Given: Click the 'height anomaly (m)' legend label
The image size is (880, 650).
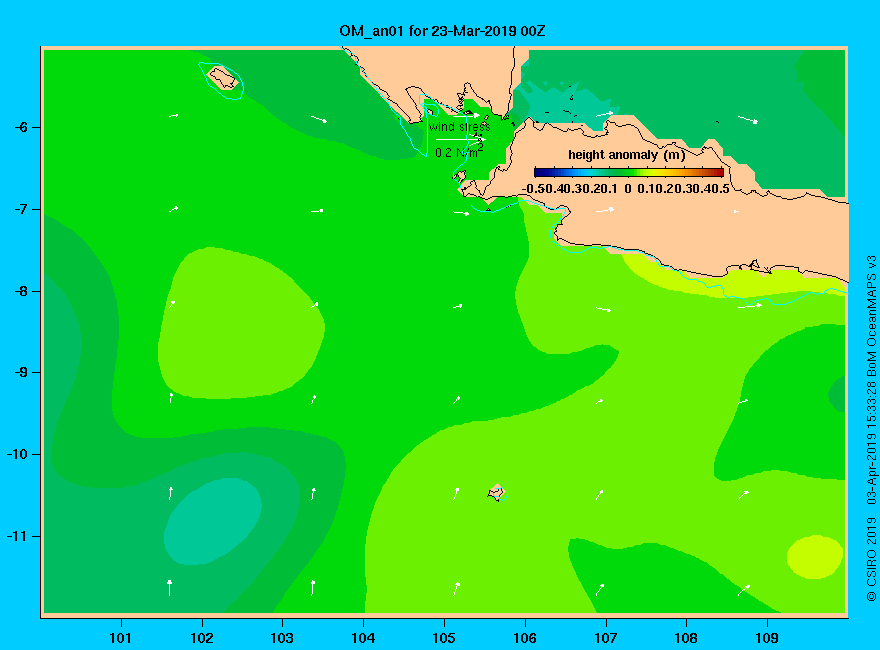Looking at the screenshot, I should point(626,155).
